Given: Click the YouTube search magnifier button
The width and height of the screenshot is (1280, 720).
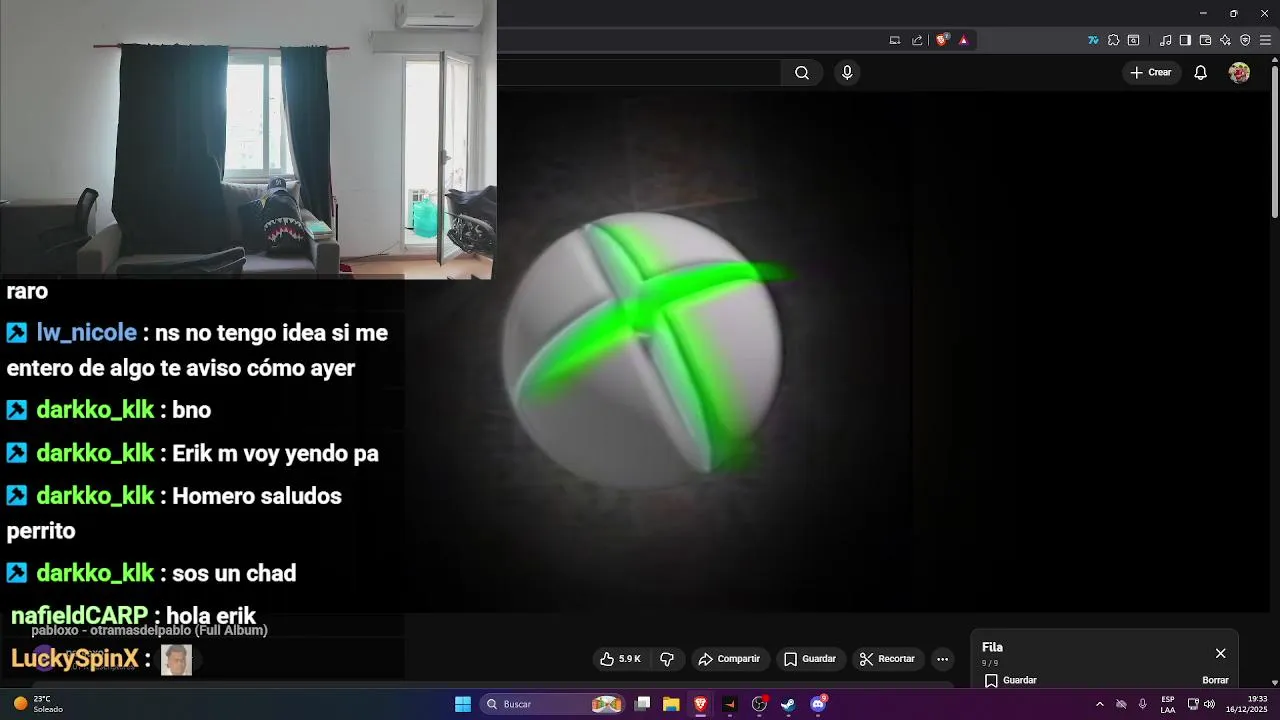Looking at the screenshot, I should (802, 73).
